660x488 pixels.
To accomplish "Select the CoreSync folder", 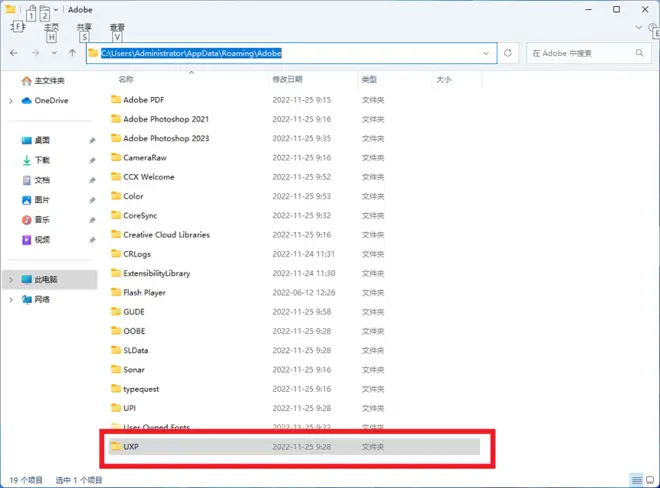I will coord(134,216).
